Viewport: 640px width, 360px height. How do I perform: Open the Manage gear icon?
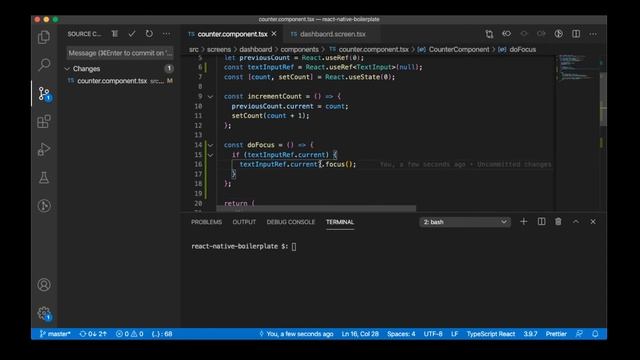[x=44, y=314]
